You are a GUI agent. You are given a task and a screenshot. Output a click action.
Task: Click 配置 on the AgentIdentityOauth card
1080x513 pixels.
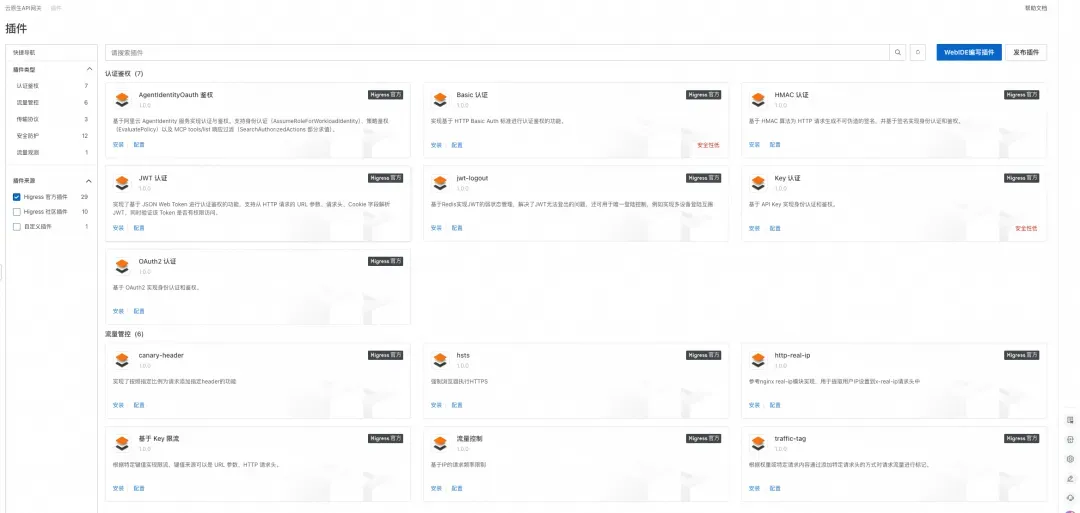(139, 145)
